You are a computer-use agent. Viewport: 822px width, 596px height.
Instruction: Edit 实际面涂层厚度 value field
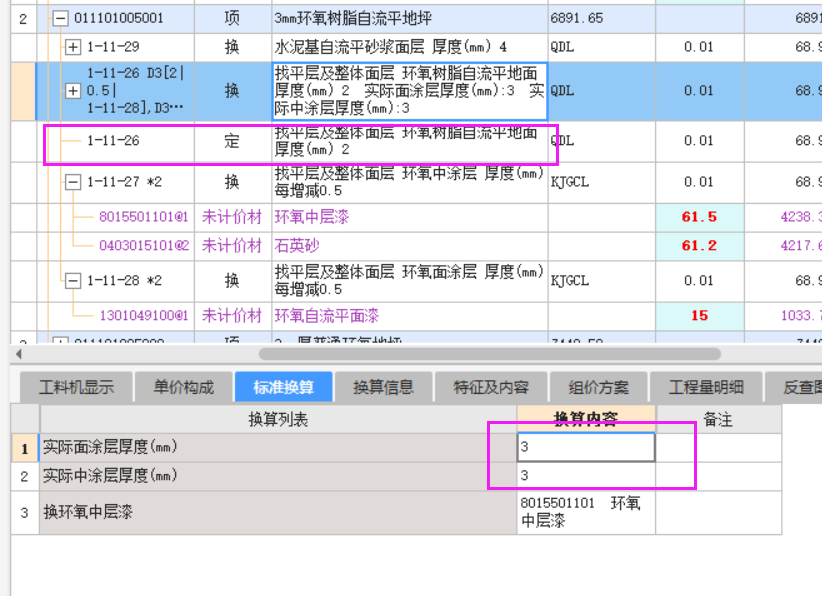[x=586, y=447]
